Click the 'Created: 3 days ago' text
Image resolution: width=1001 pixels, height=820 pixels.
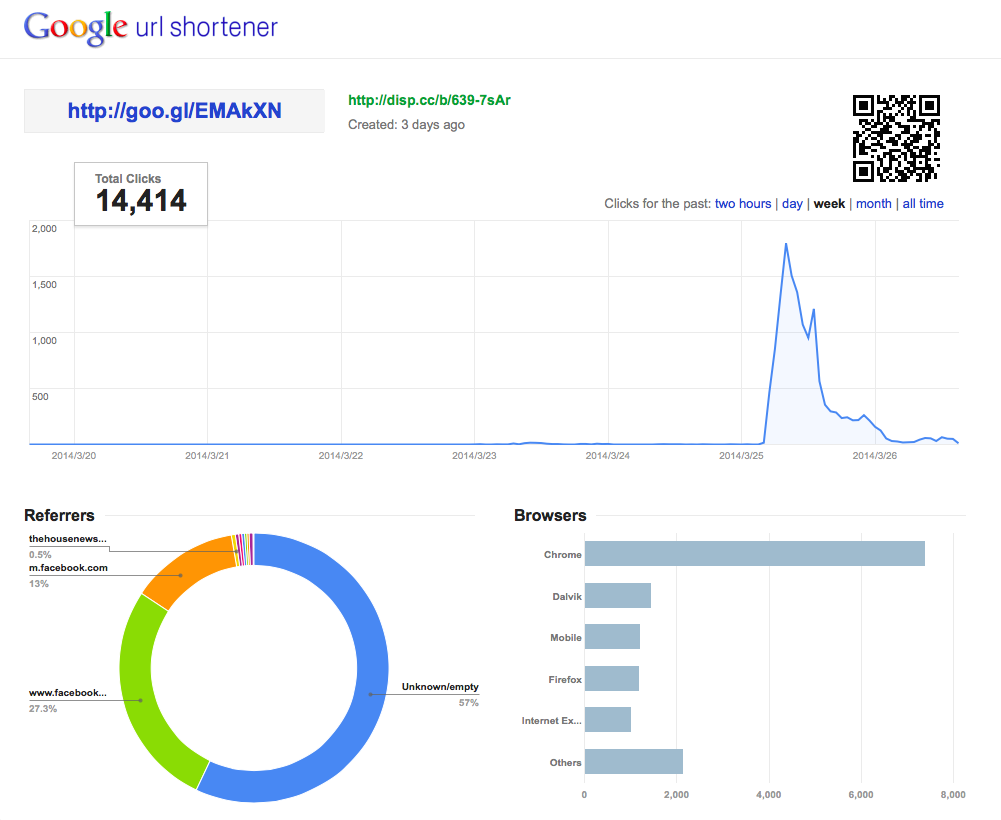click(406, 125)
